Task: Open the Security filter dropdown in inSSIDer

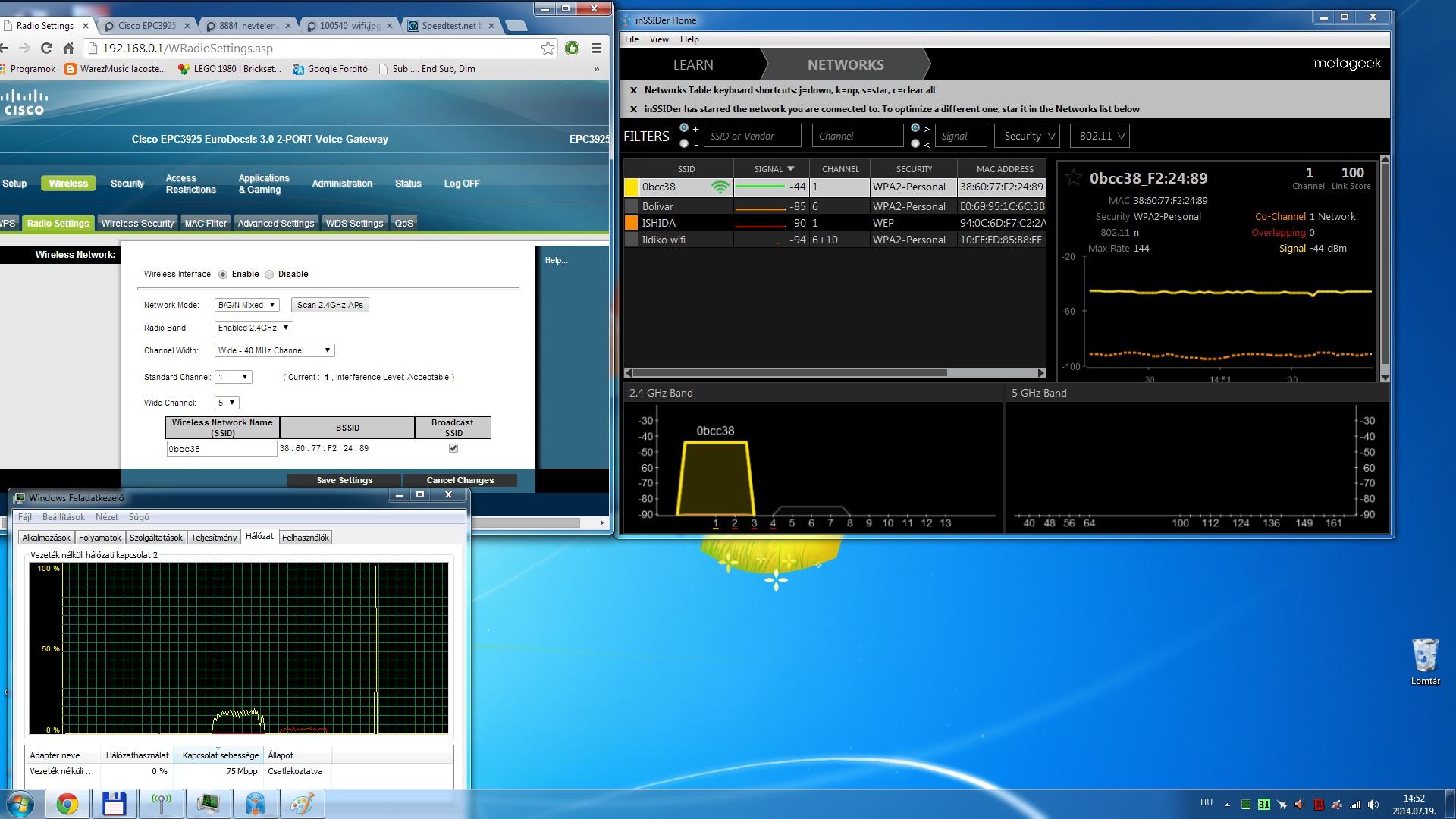Action: click(1027, 136)
